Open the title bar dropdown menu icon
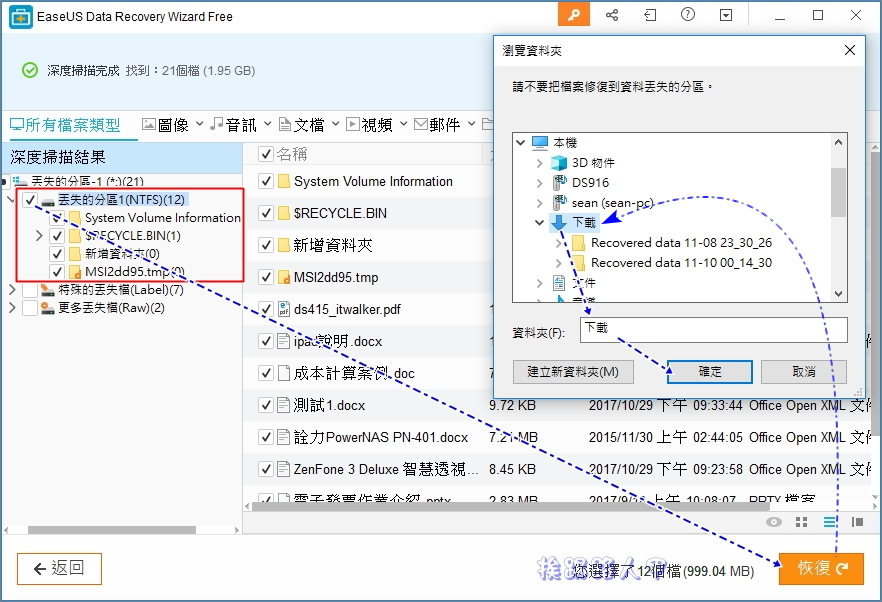Screen dimensions: 882x602 point(726,15)
